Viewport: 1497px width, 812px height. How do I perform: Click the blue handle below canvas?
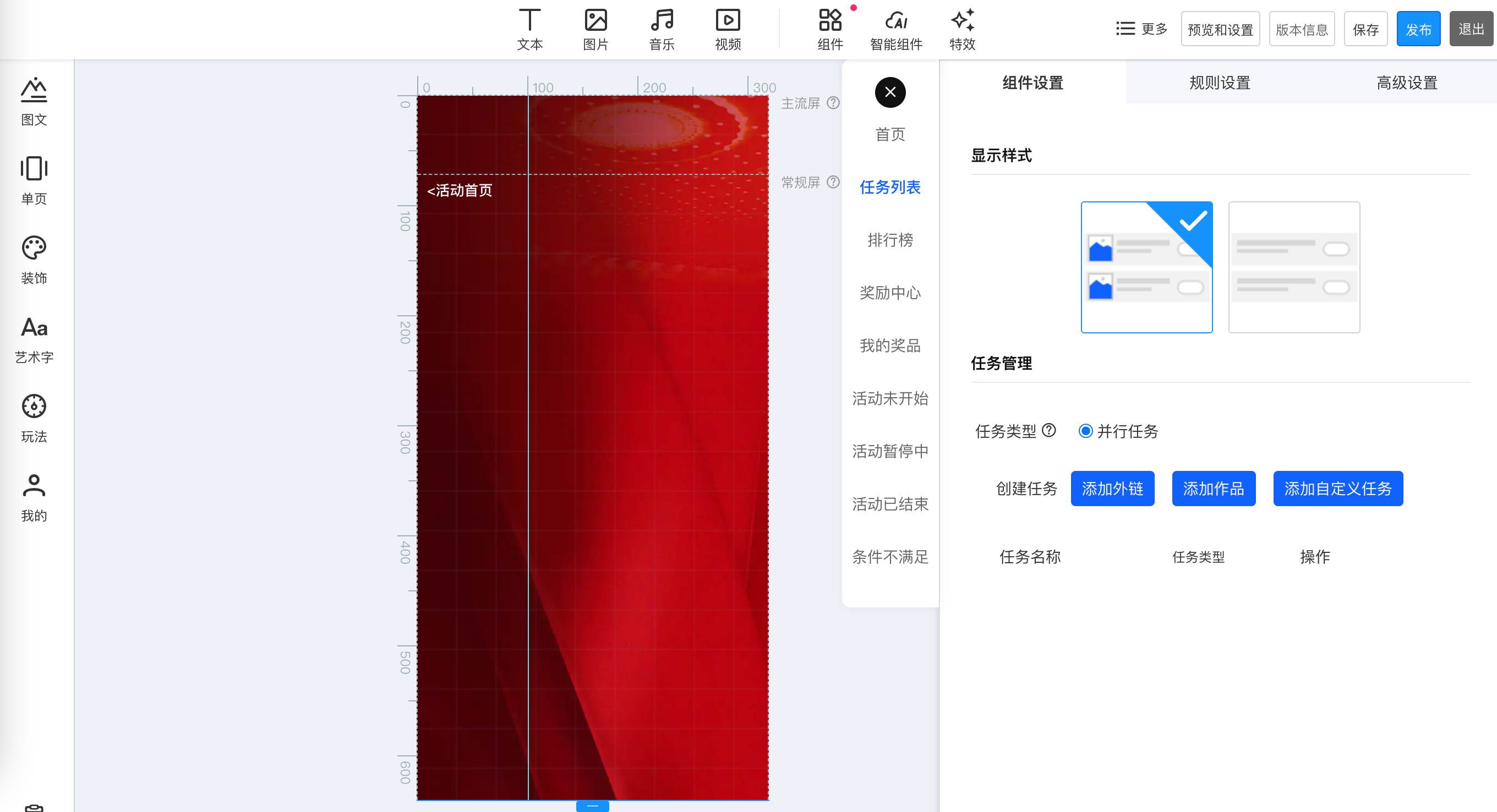[x=592, y=806]
